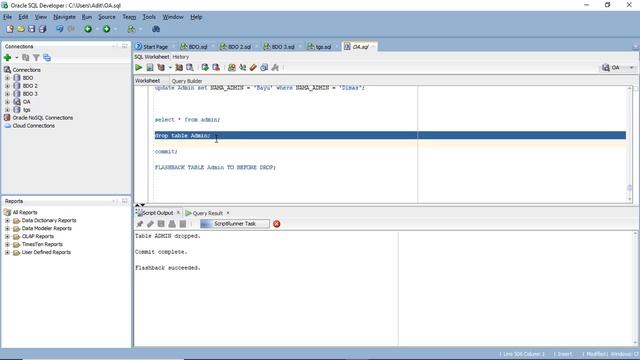Click the Explain Plan icon in worksheet toolbar
This screenshot has height=360, width=640.
click(x=161, y=68)
